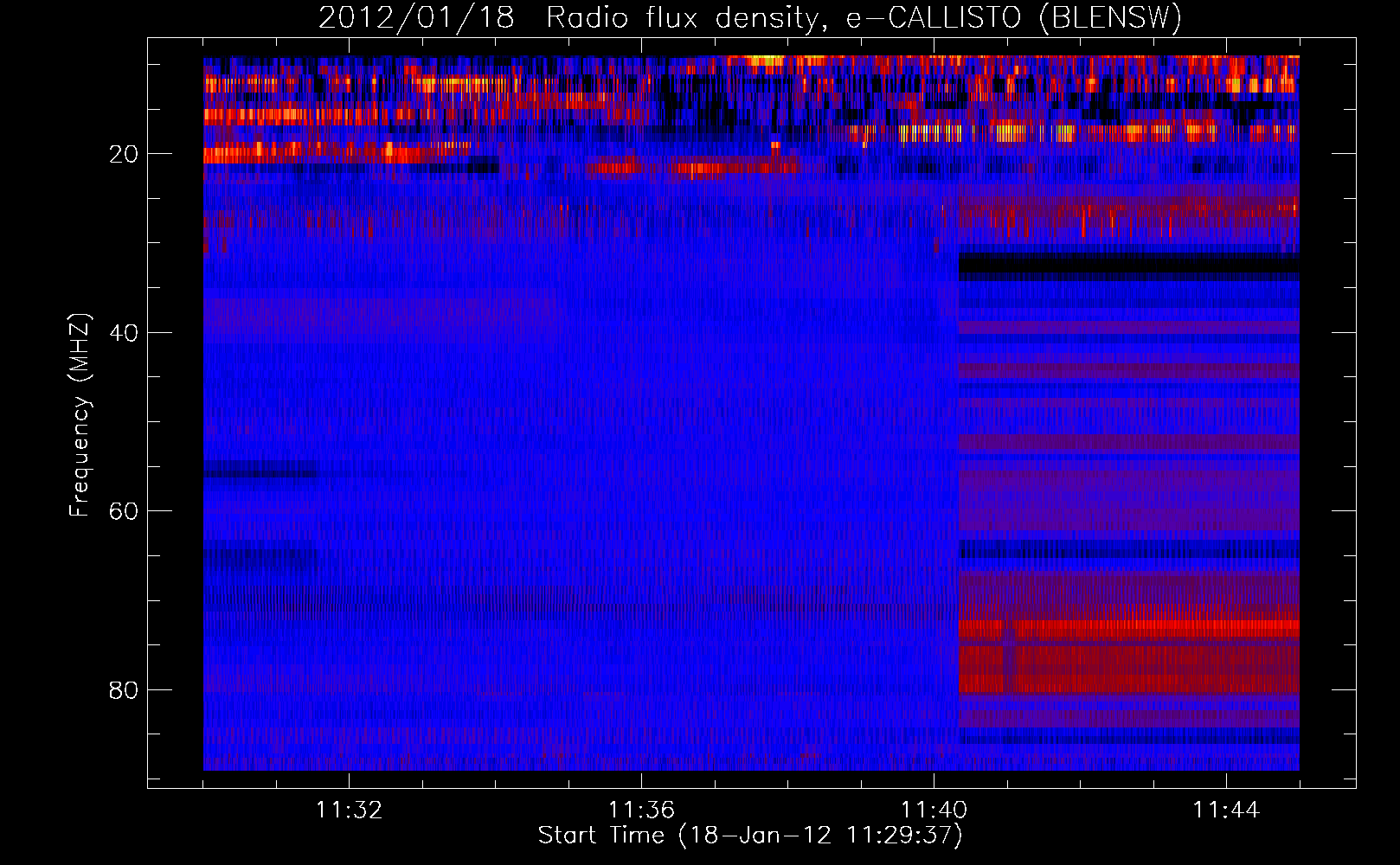
Task: Click the 11:44 time tick label
Action: tap(1226, 811)
